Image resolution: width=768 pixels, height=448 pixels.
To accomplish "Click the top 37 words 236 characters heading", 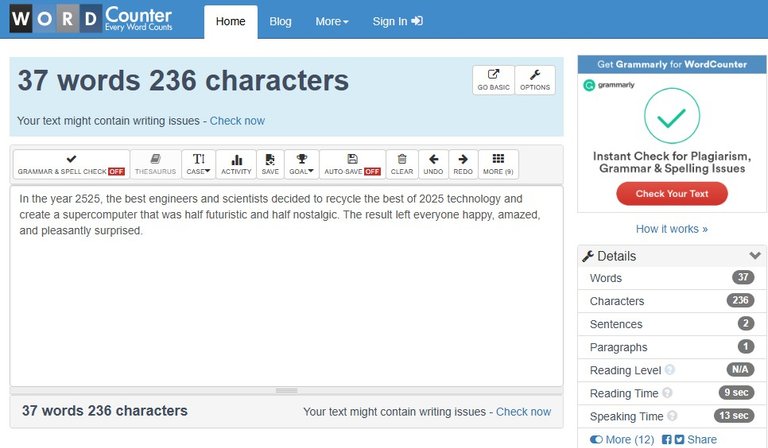I will [x=183, y=80].
